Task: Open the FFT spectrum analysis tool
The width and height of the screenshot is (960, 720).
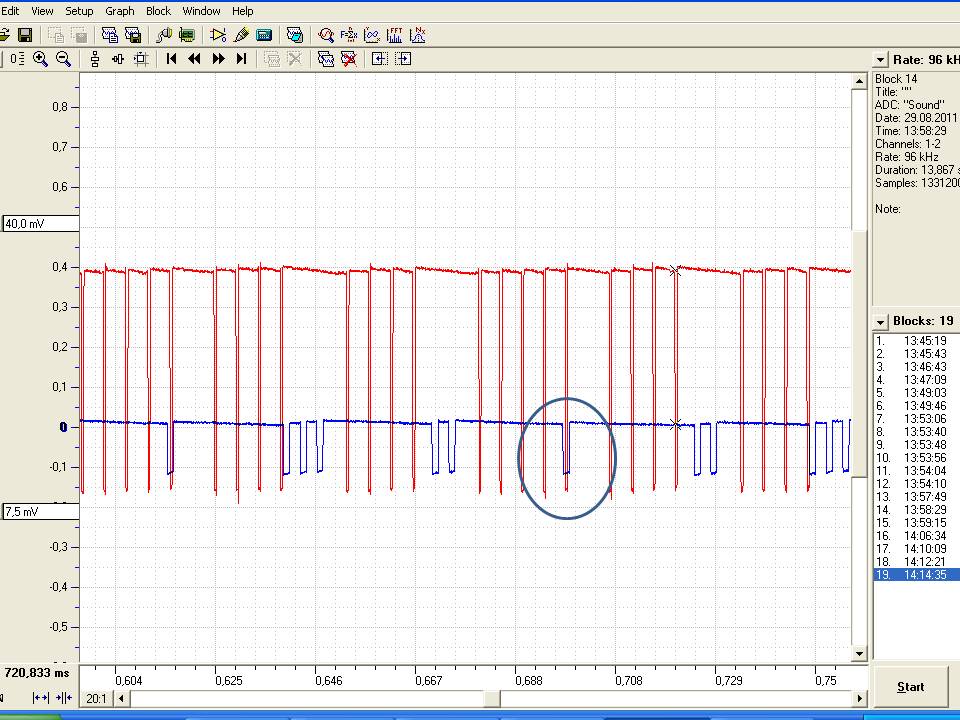Action: coord(395,35)
